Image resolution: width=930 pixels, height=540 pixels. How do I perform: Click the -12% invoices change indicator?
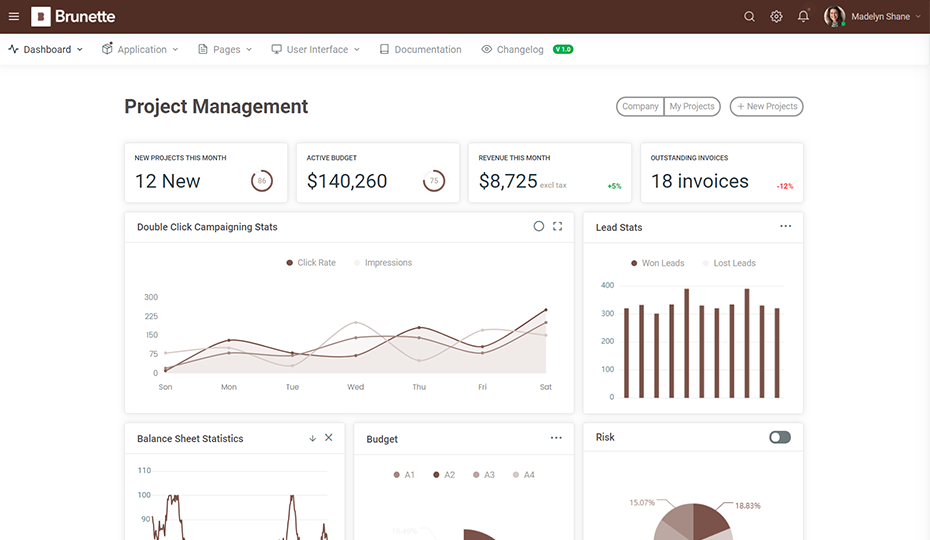(785, 186)
